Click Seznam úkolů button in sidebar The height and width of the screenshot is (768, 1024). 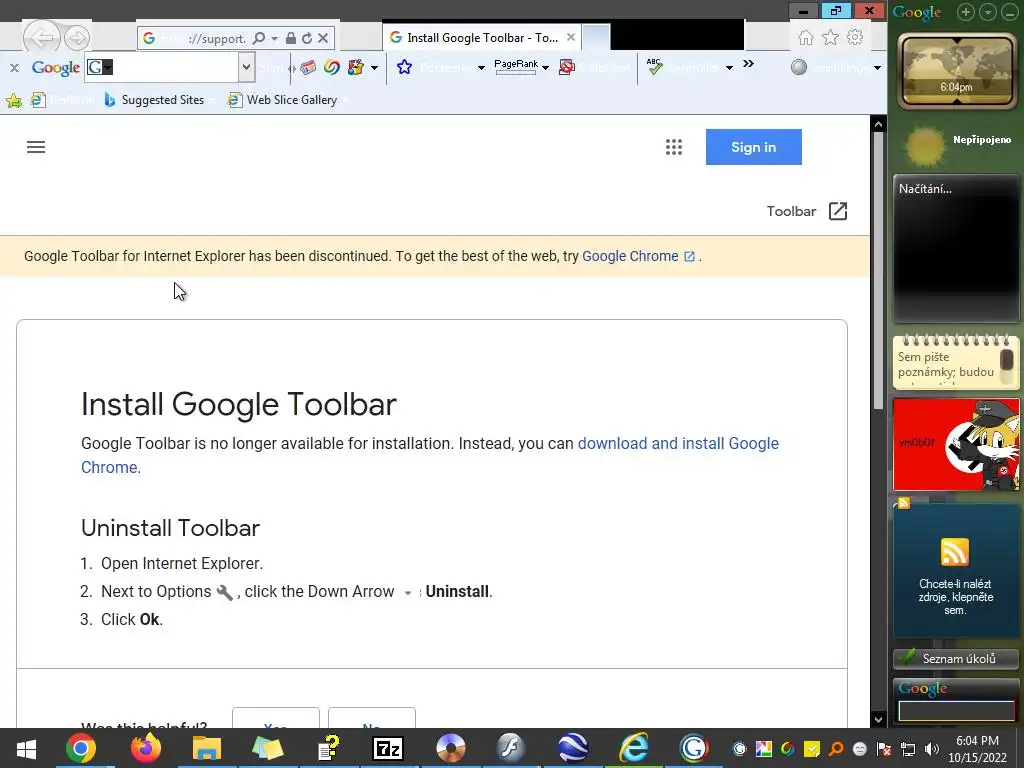pyautogui.click(x=955, y=658)
